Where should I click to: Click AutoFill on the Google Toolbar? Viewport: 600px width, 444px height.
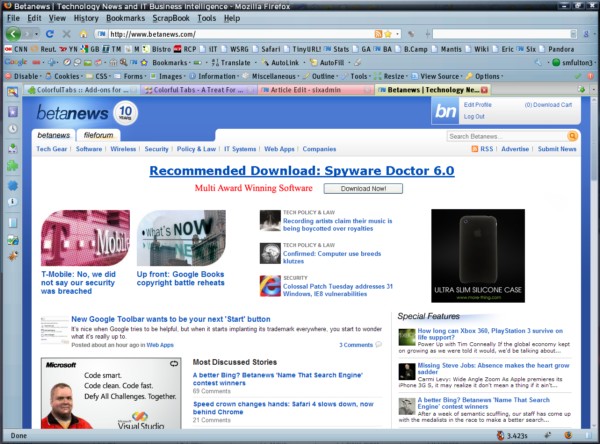[x=327, y=62]
